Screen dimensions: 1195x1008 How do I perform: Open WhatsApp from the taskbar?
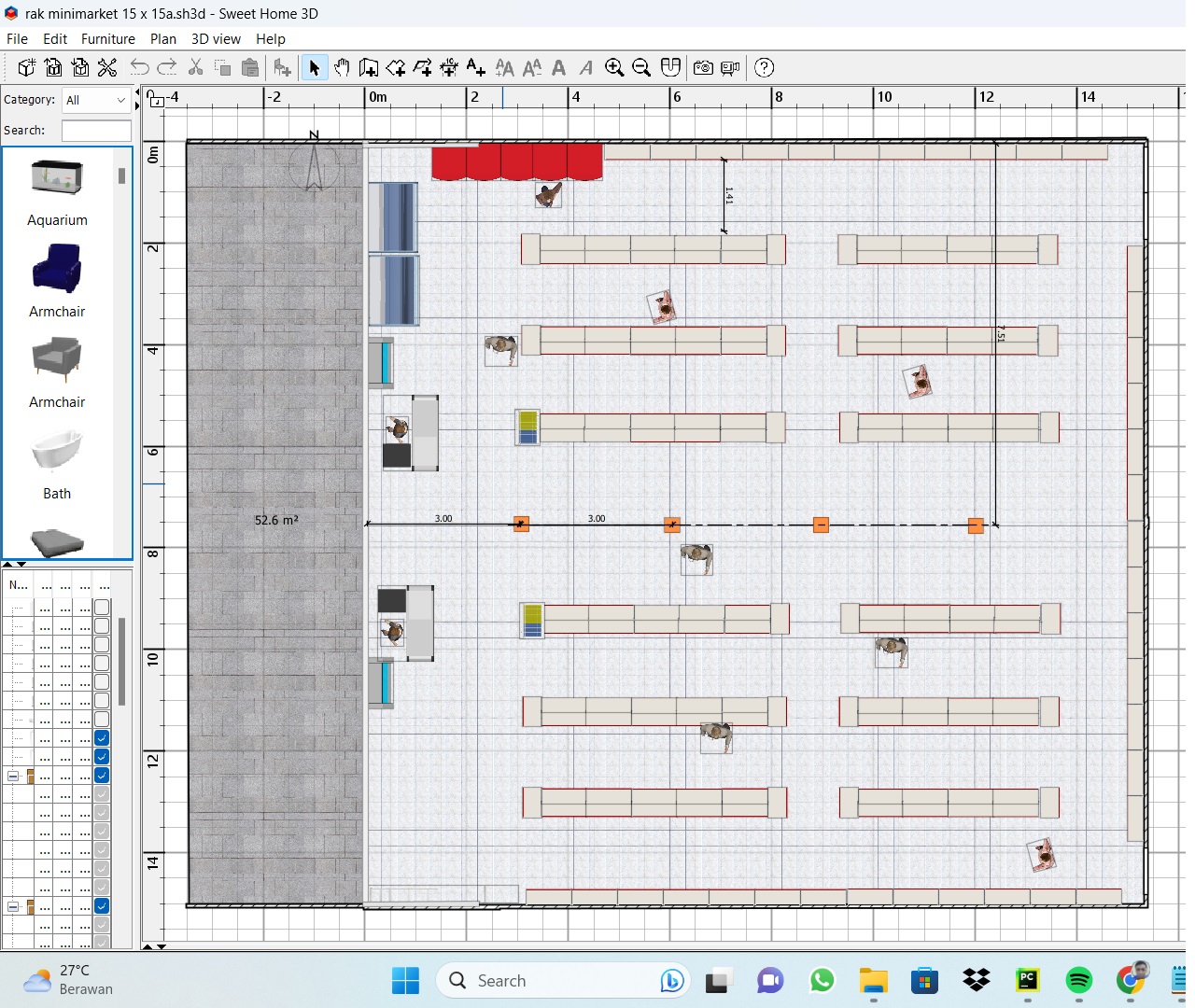822,981
